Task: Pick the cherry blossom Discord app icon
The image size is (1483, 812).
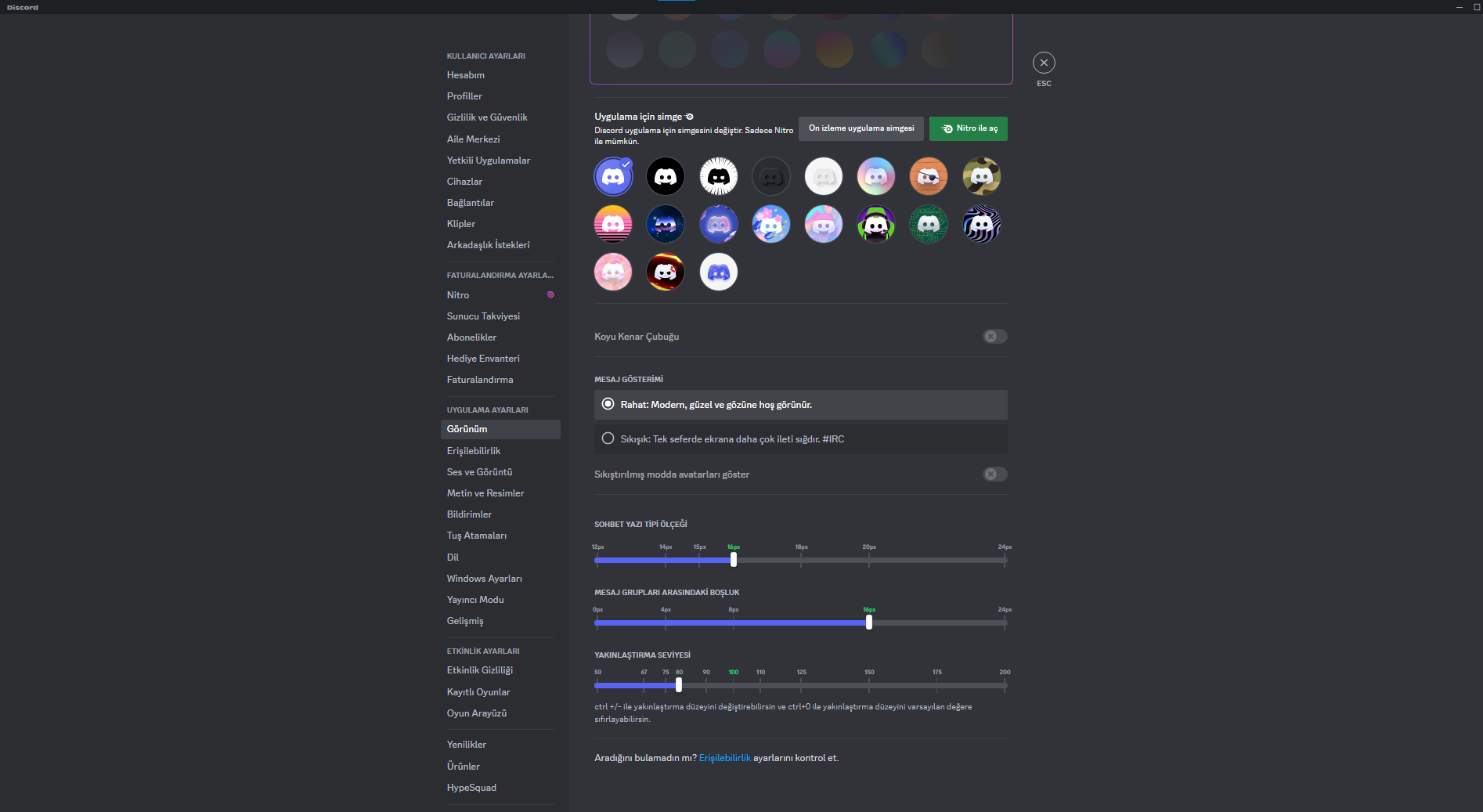Action: [771, 225]
